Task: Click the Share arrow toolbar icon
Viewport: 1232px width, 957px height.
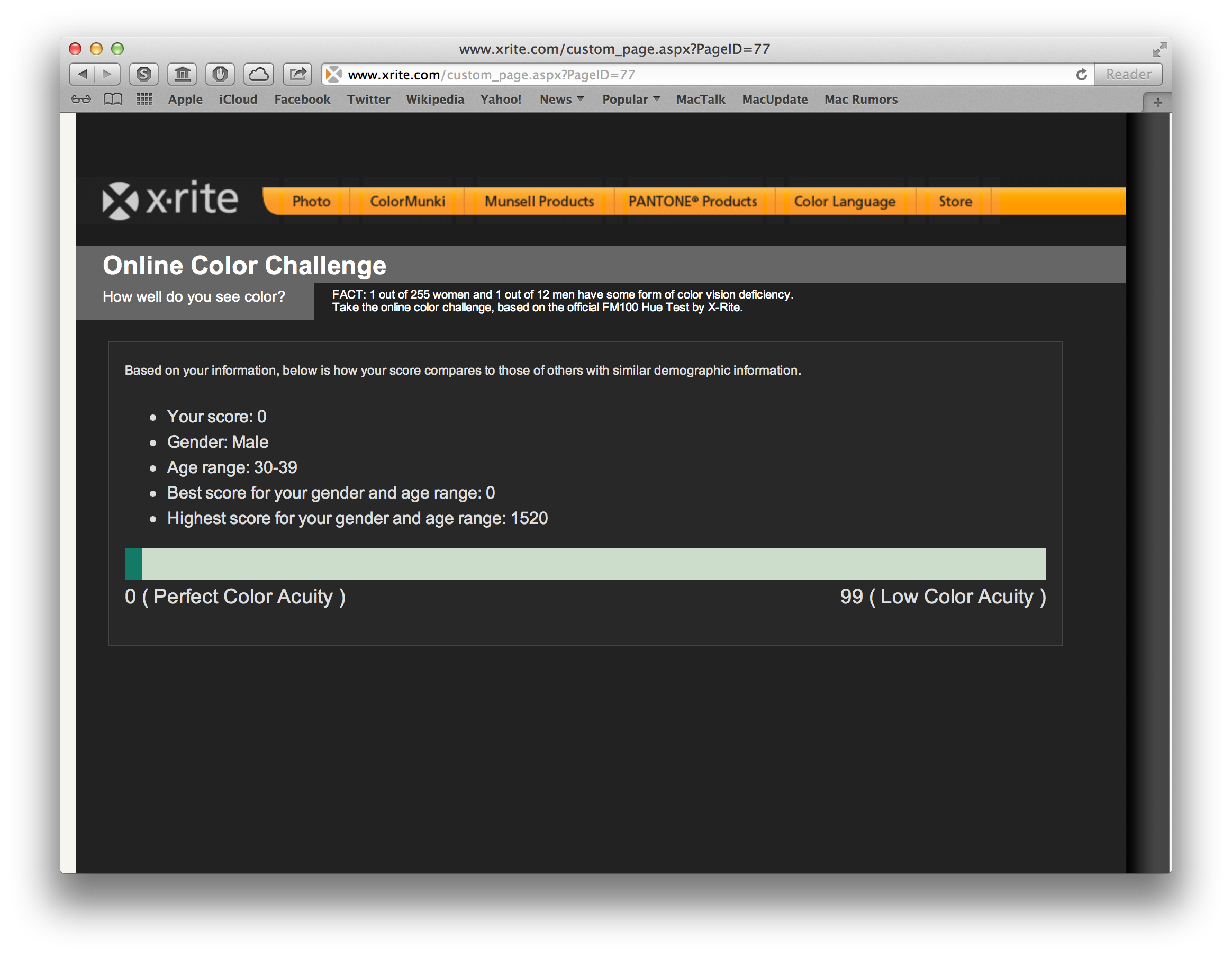Action: pyautogui.click(x=297, y=74)
